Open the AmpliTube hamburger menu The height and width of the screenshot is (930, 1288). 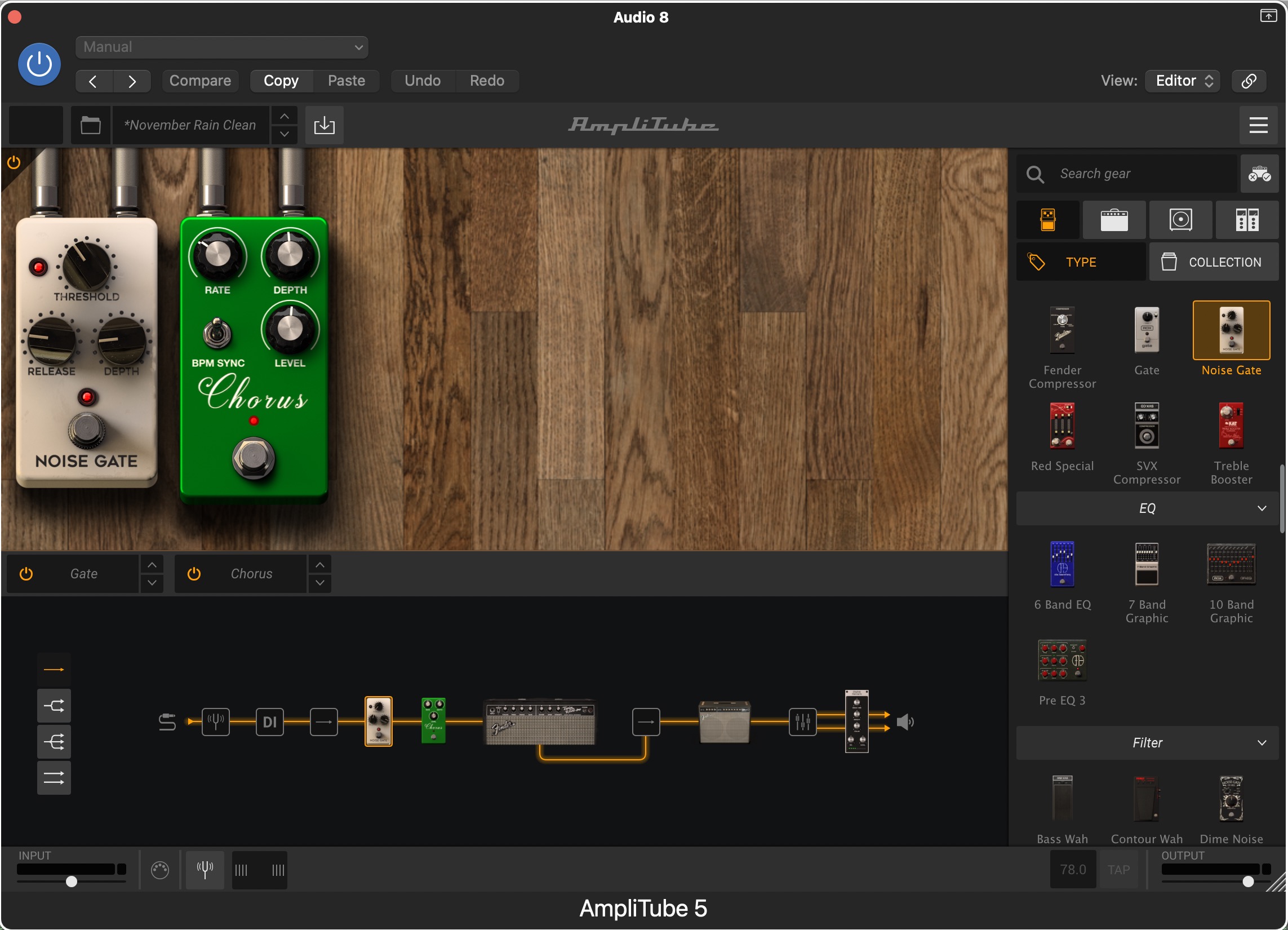coord(1258,125)
